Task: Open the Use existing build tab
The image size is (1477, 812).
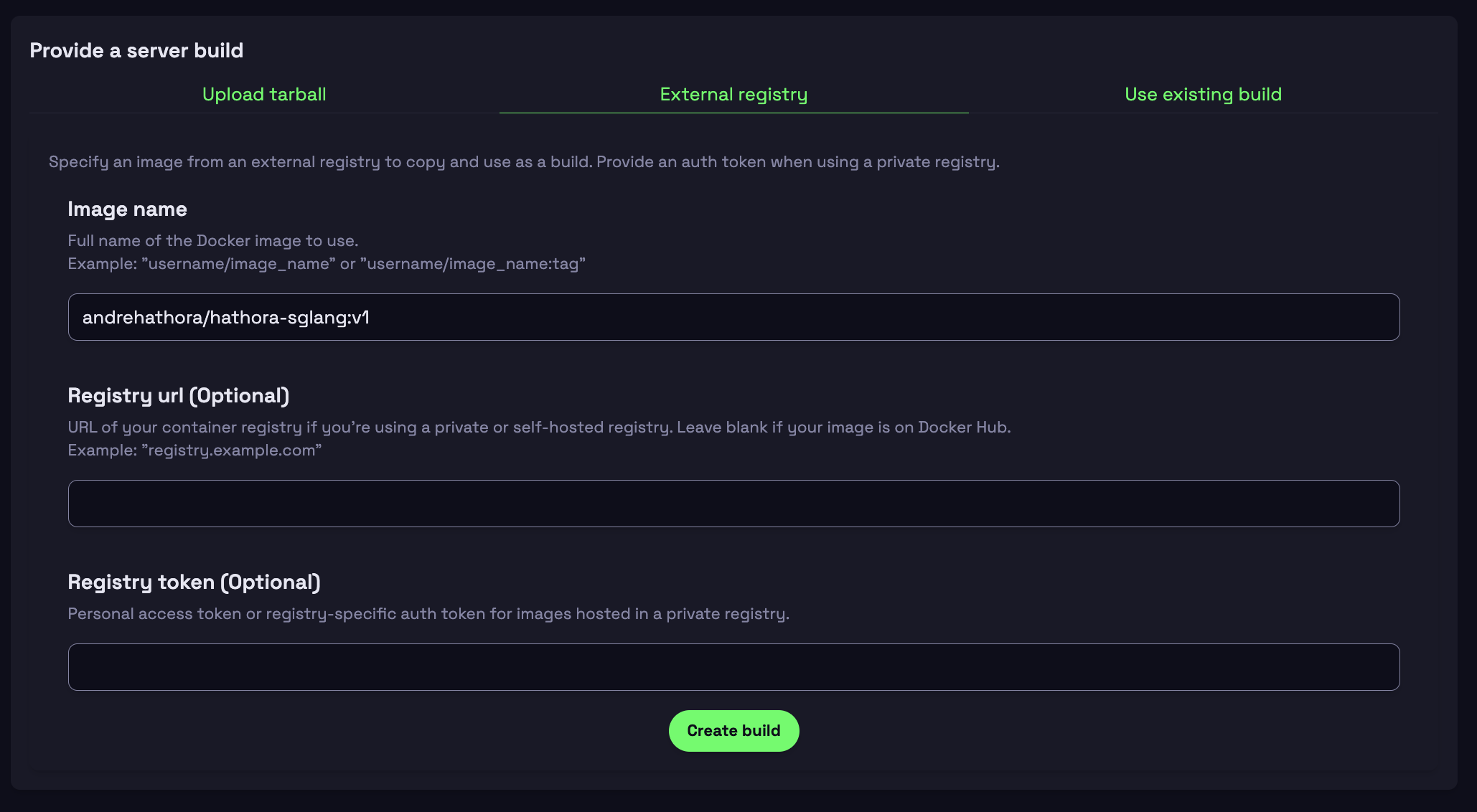Action: [x=1203, y=95]
